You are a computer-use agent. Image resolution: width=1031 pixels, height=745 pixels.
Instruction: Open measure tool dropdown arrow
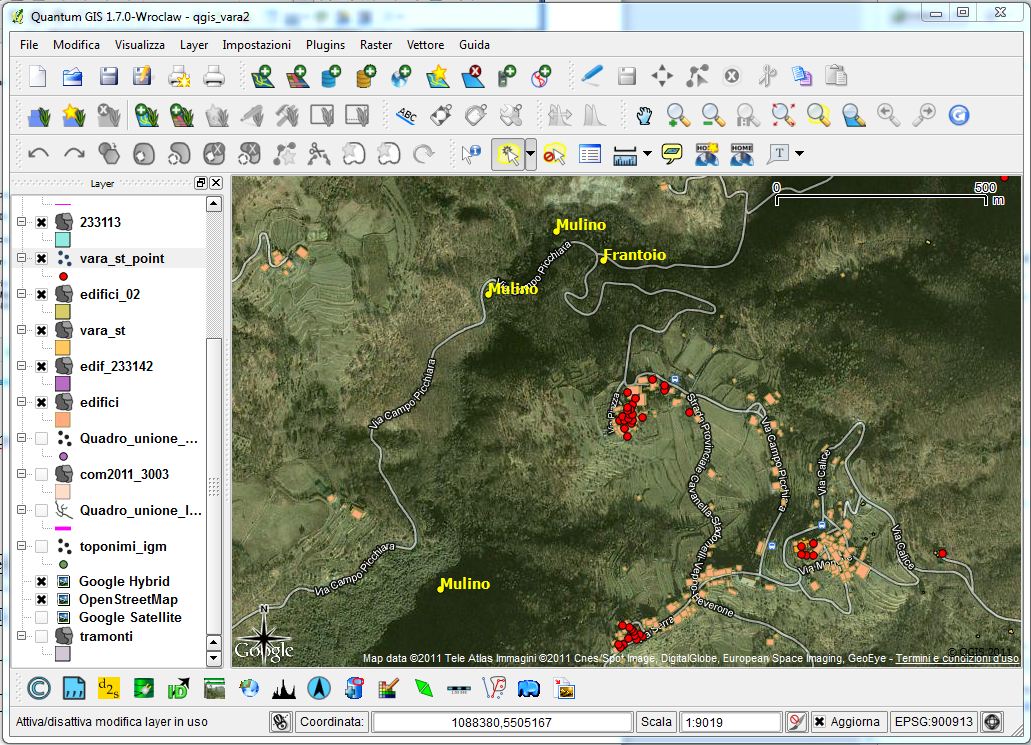tap(647, 154)
